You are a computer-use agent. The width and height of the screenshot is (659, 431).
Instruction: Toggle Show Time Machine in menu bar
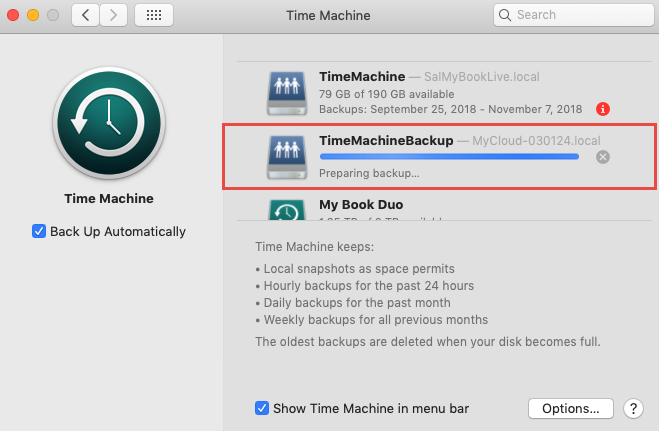(x=262, y=408)
